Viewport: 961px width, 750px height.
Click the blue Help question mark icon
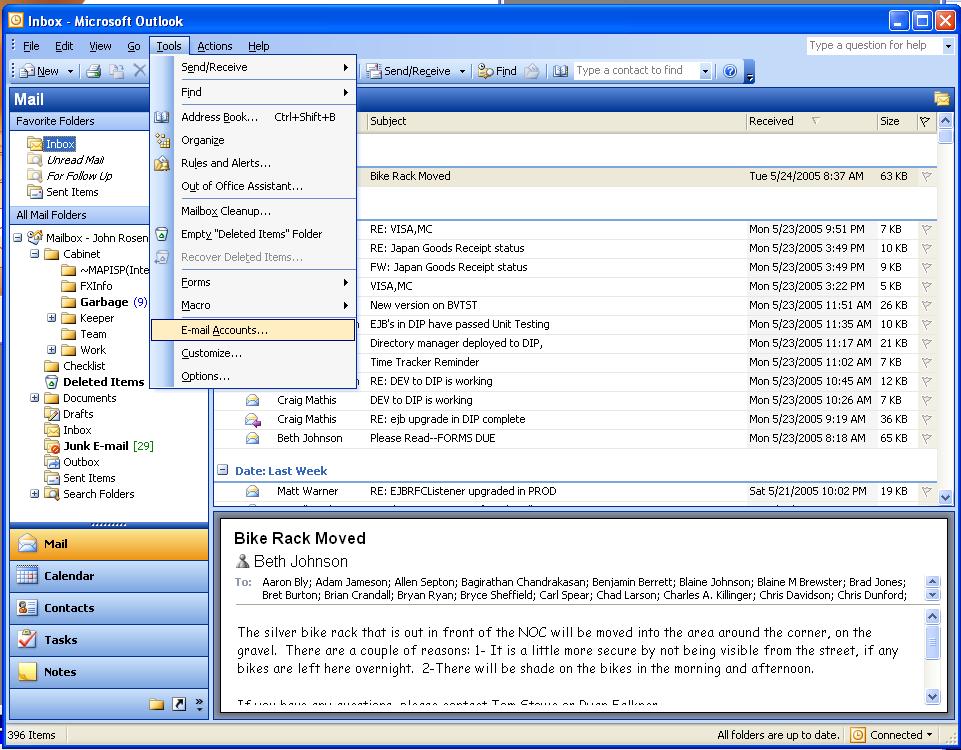point(730,71)
